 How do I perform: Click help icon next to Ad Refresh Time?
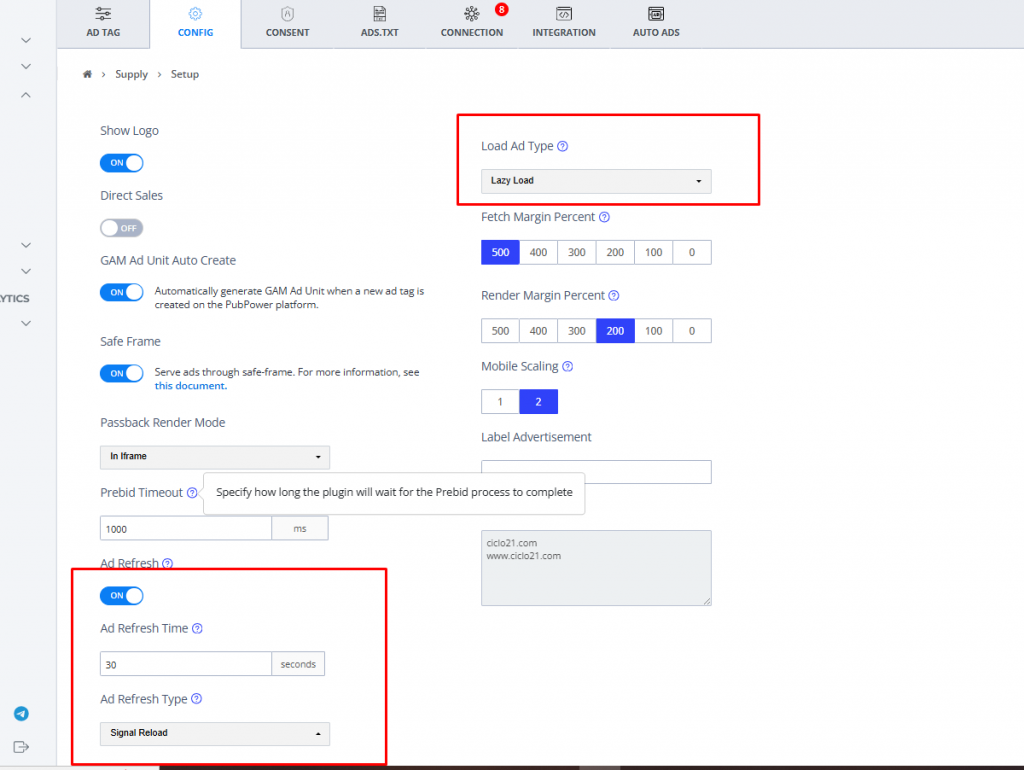[197, 629]
